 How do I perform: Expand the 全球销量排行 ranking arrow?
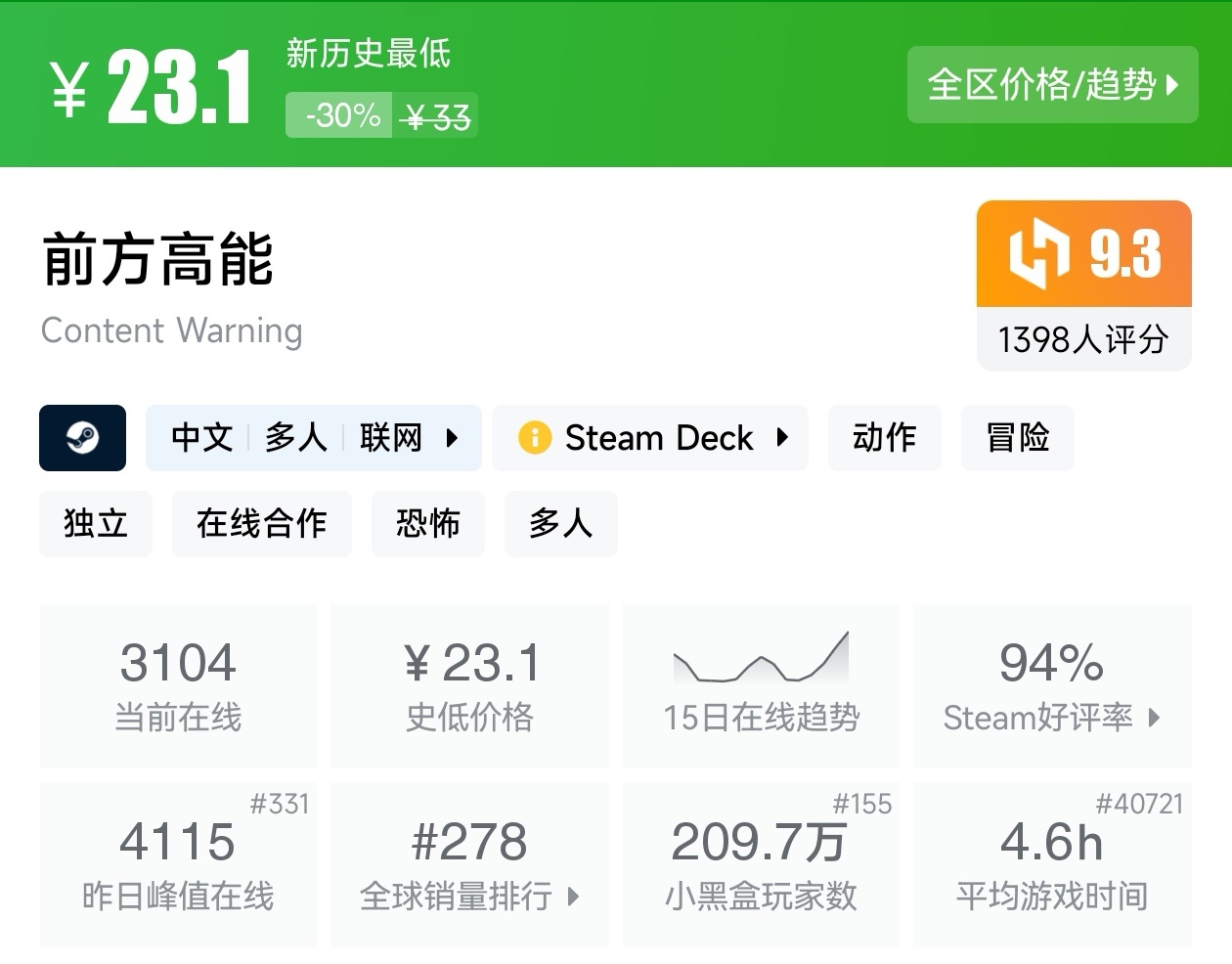573,896
